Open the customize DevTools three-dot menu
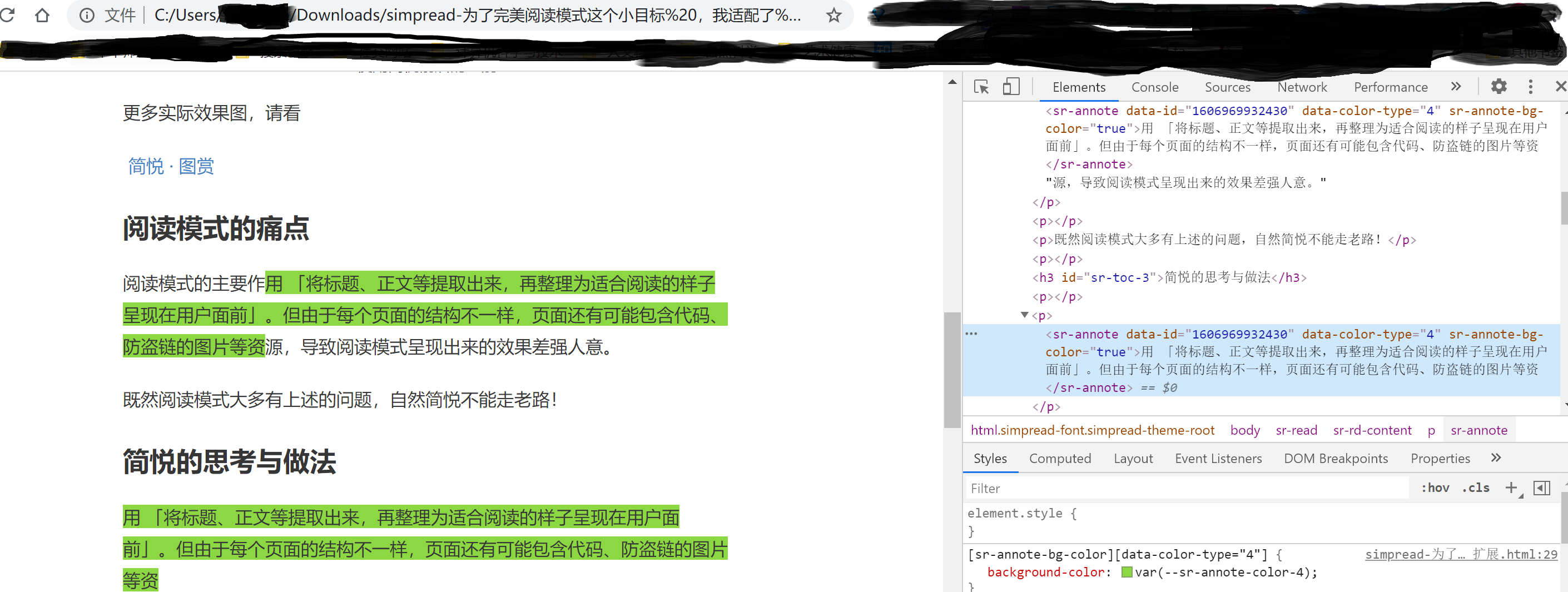The image size is (1568, 592). click(x=1531, y=87)
